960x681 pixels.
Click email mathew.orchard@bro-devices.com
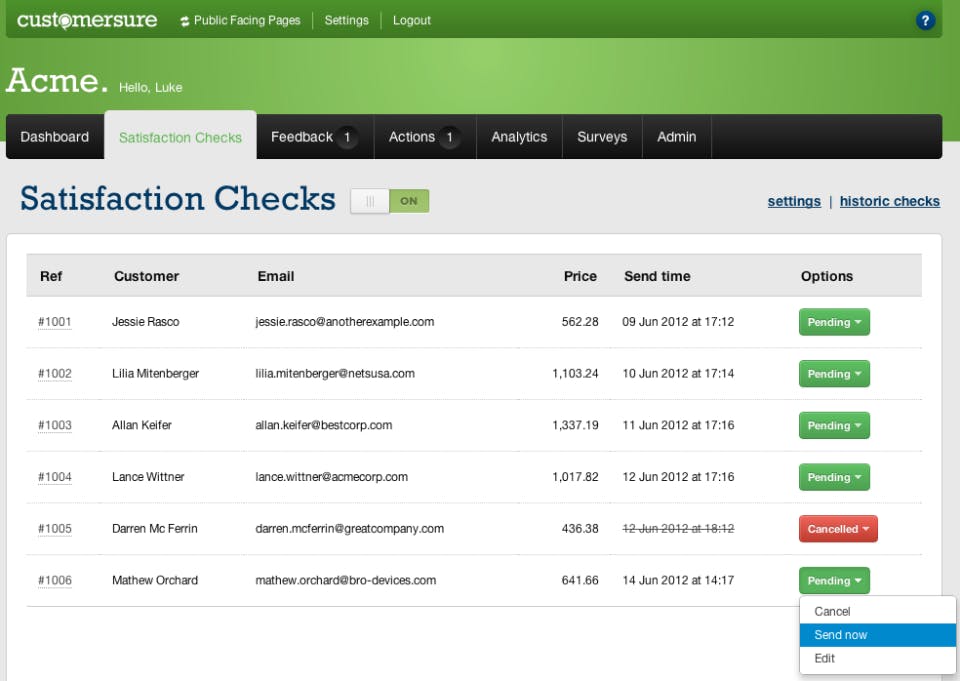click(346, 580)
